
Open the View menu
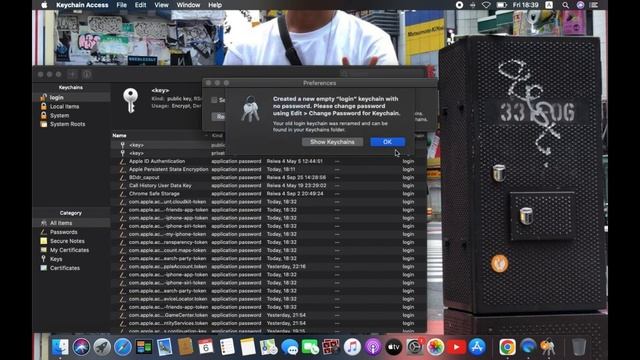pos(161,5)
